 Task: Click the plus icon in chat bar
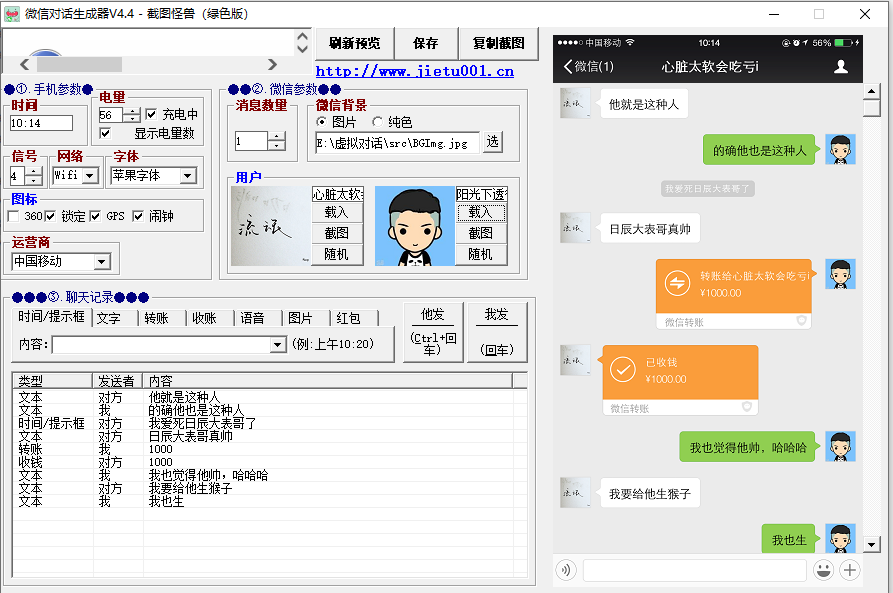(x=850, y=570)
